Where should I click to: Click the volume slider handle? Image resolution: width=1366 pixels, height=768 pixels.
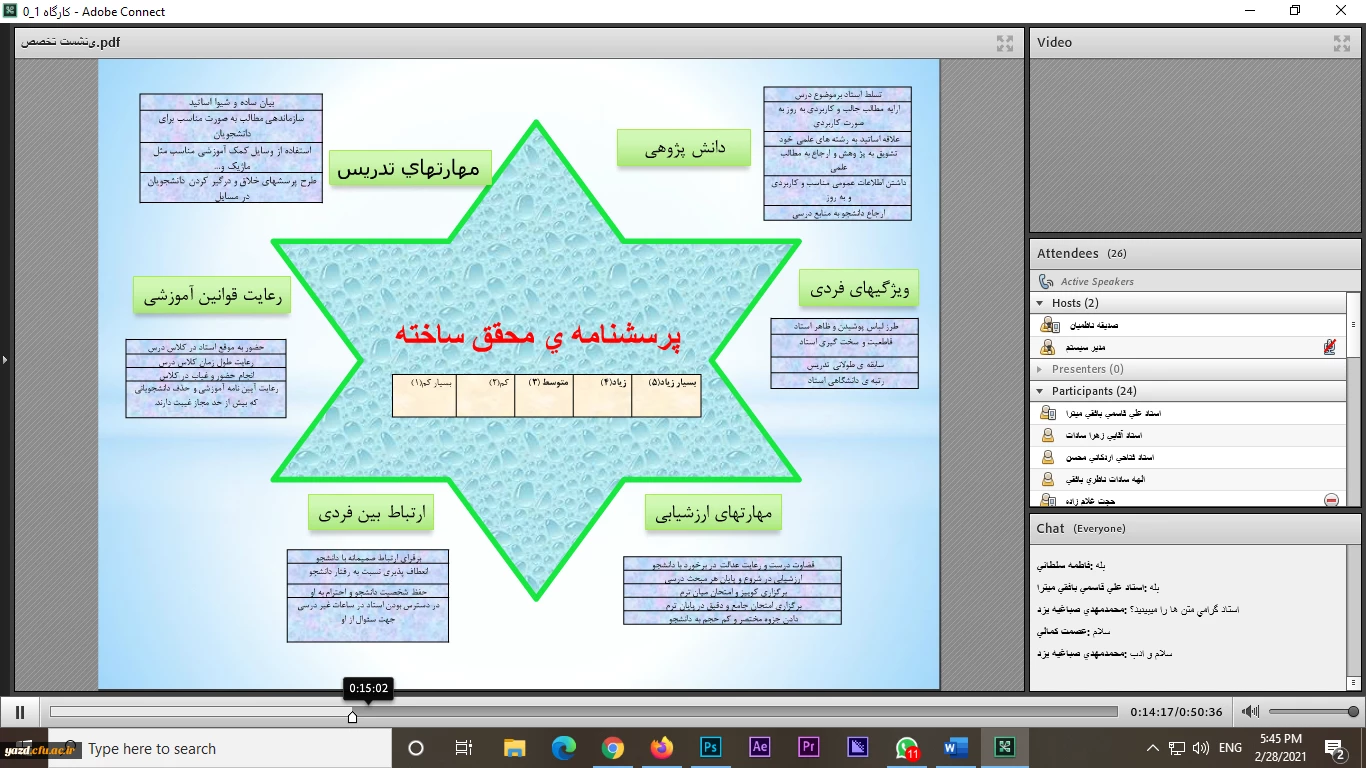(x=1353, y=712)
